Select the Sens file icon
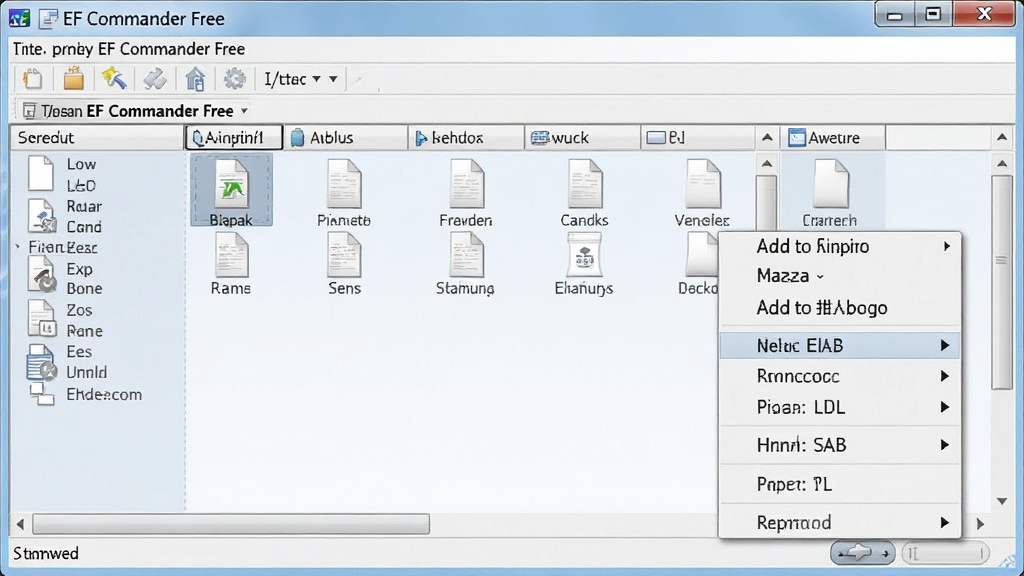 tap(344, 264)
